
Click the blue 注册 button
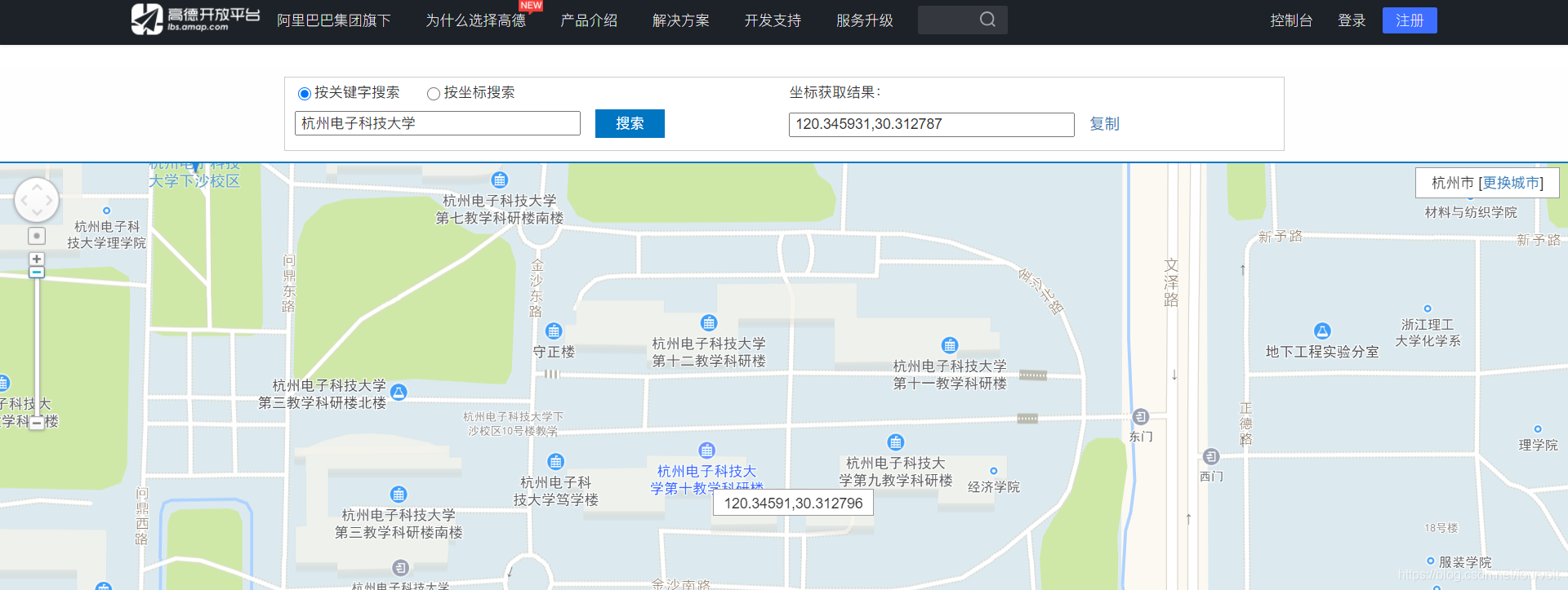[1410, 20]
